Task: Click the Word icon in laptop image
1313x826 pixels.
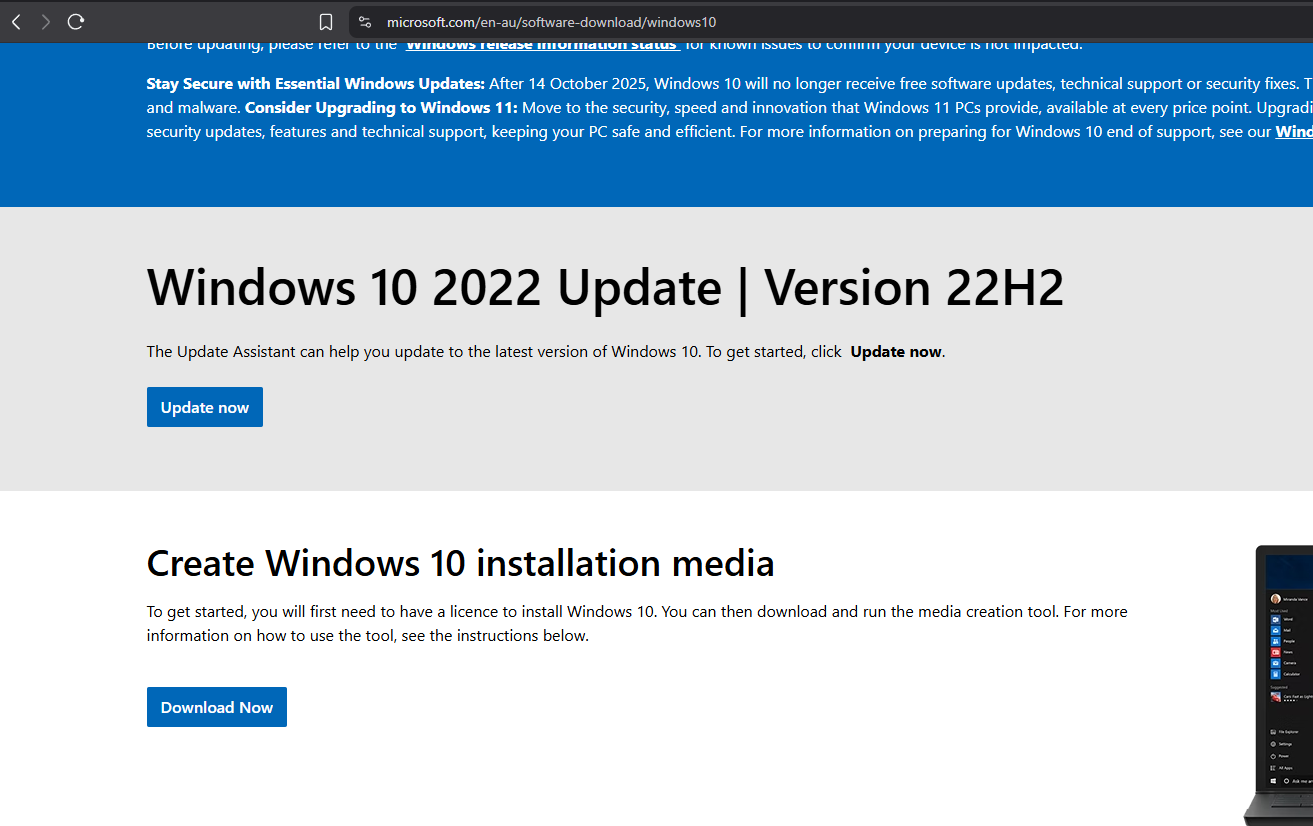Action: (1275, 620)
